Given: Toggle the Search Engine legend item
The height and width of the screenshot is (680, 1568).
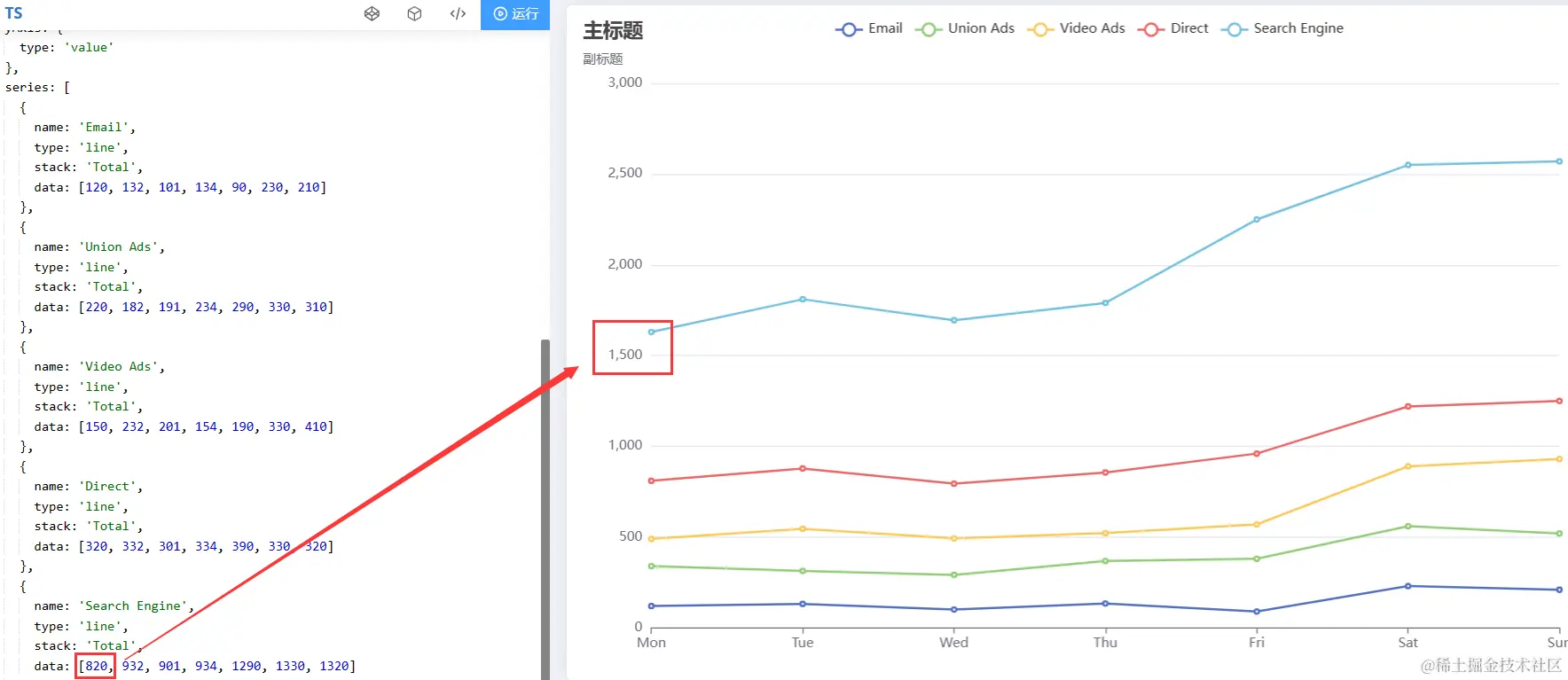Looking at the screenshot, I should [x=1282, y=28].
